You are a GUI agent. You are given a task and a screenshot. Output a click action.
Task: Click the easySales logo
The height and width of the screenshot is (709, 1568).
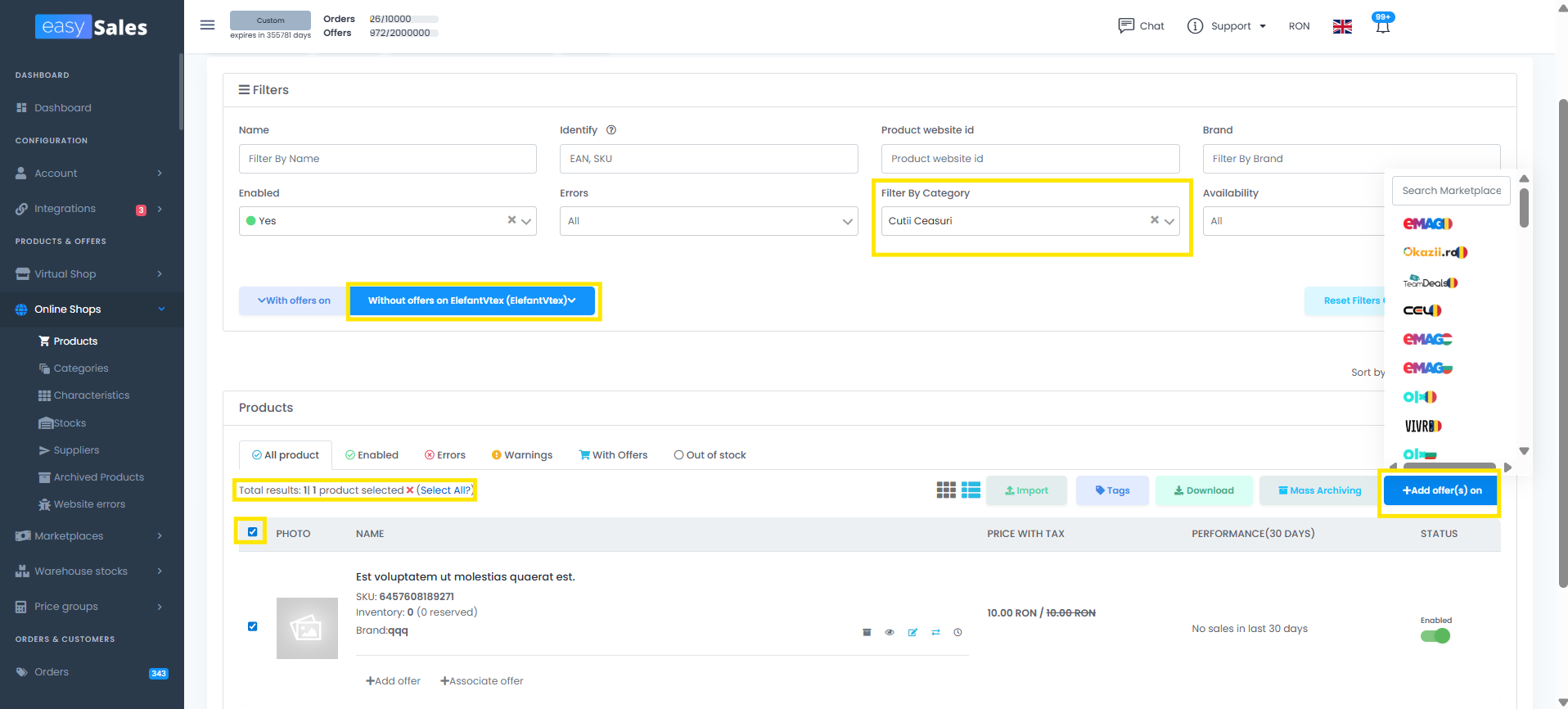click(x=91, y=27)
